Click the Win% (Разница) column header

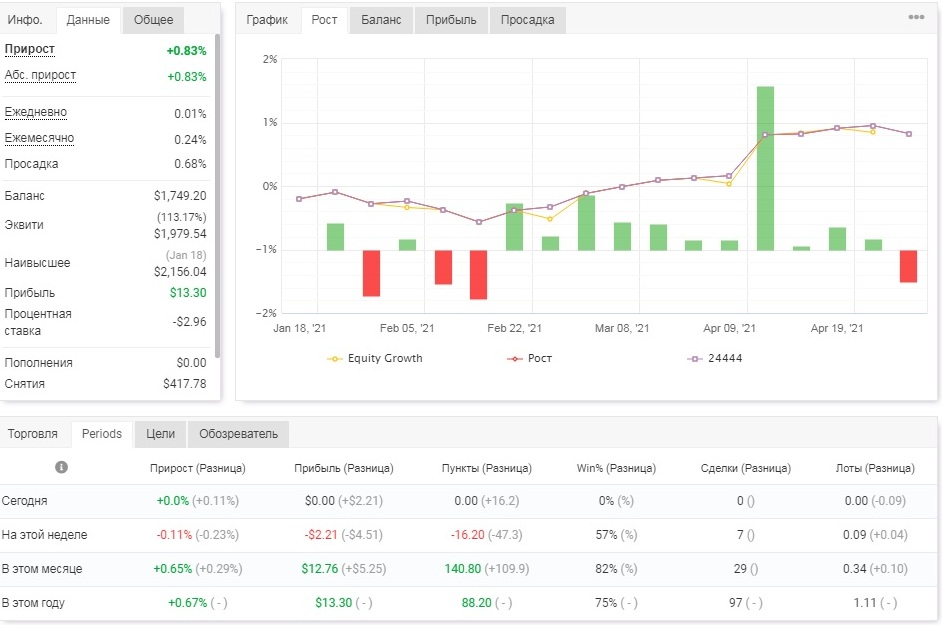click(616, 468)
